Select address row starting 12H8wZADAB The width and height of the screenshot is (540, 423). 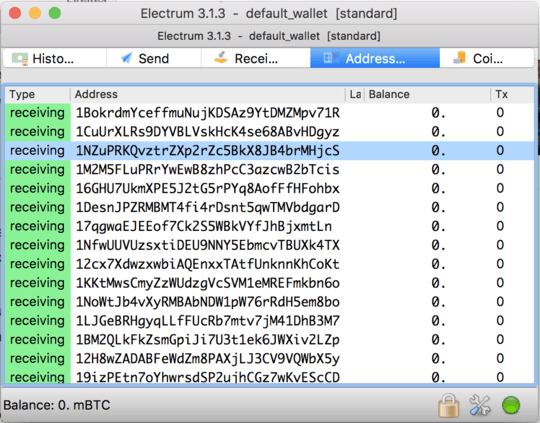(269, 359)
